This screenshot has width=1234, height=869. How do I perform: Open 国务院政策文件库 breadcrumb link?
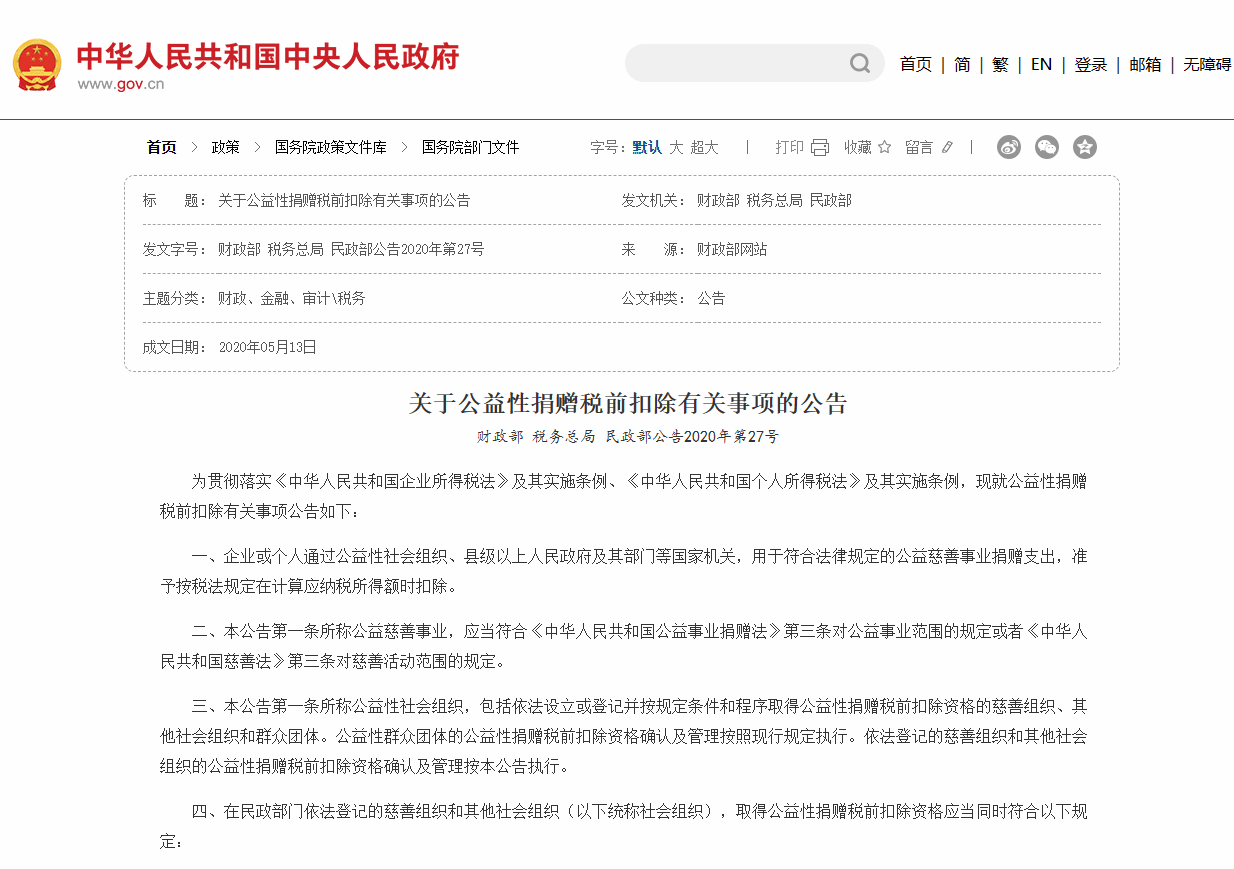tap(330, 147)
